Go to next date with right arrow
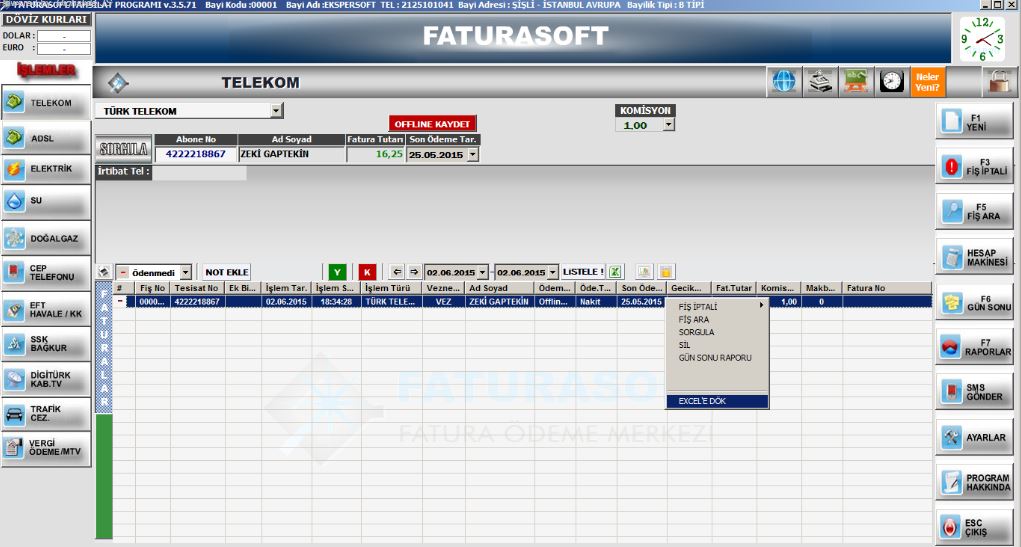This screenshot has height=547, width=1021. coord(414,272)
